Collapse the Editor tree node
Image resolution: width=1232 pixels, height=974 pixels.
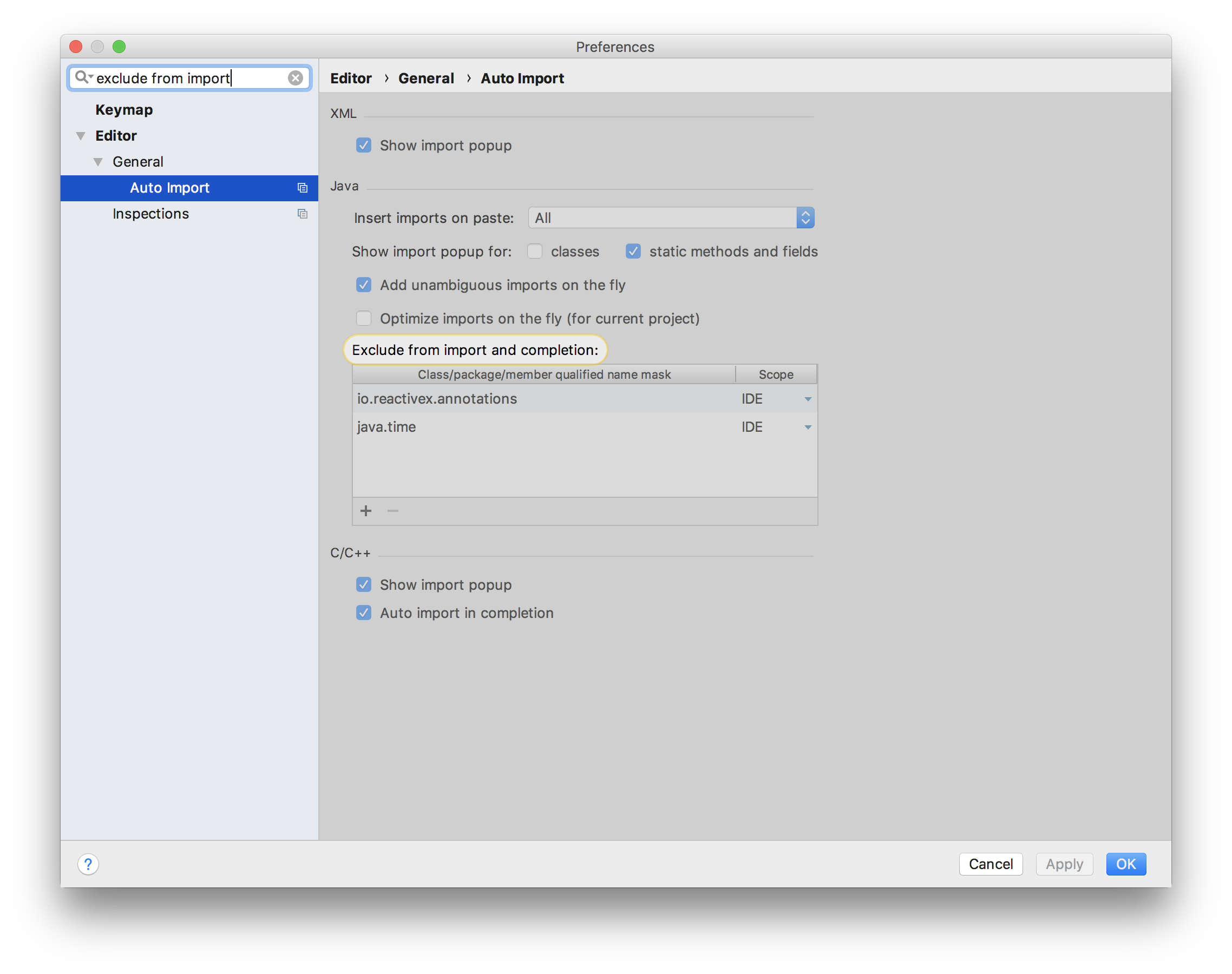[81, 136]
